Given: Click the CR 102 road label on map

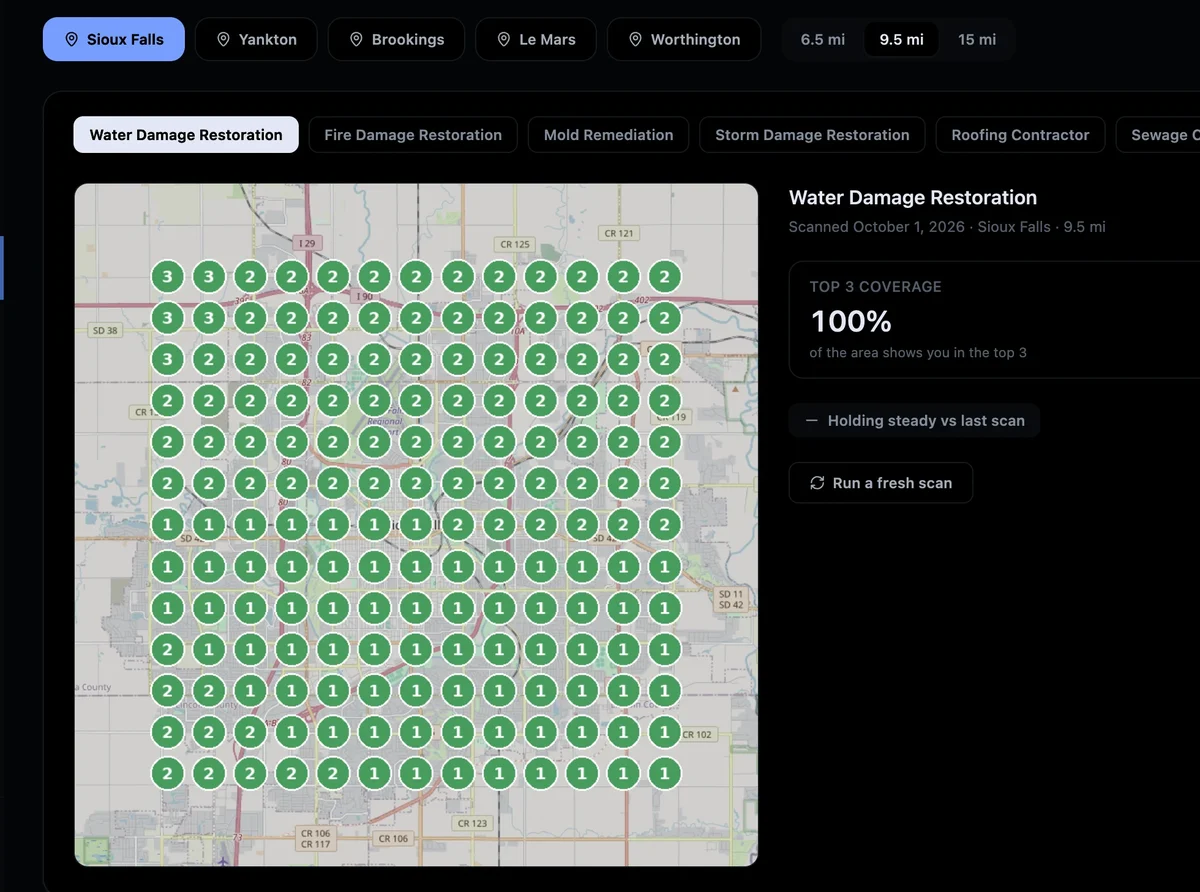Looking at the screenshot, I should tap(697, 735).
